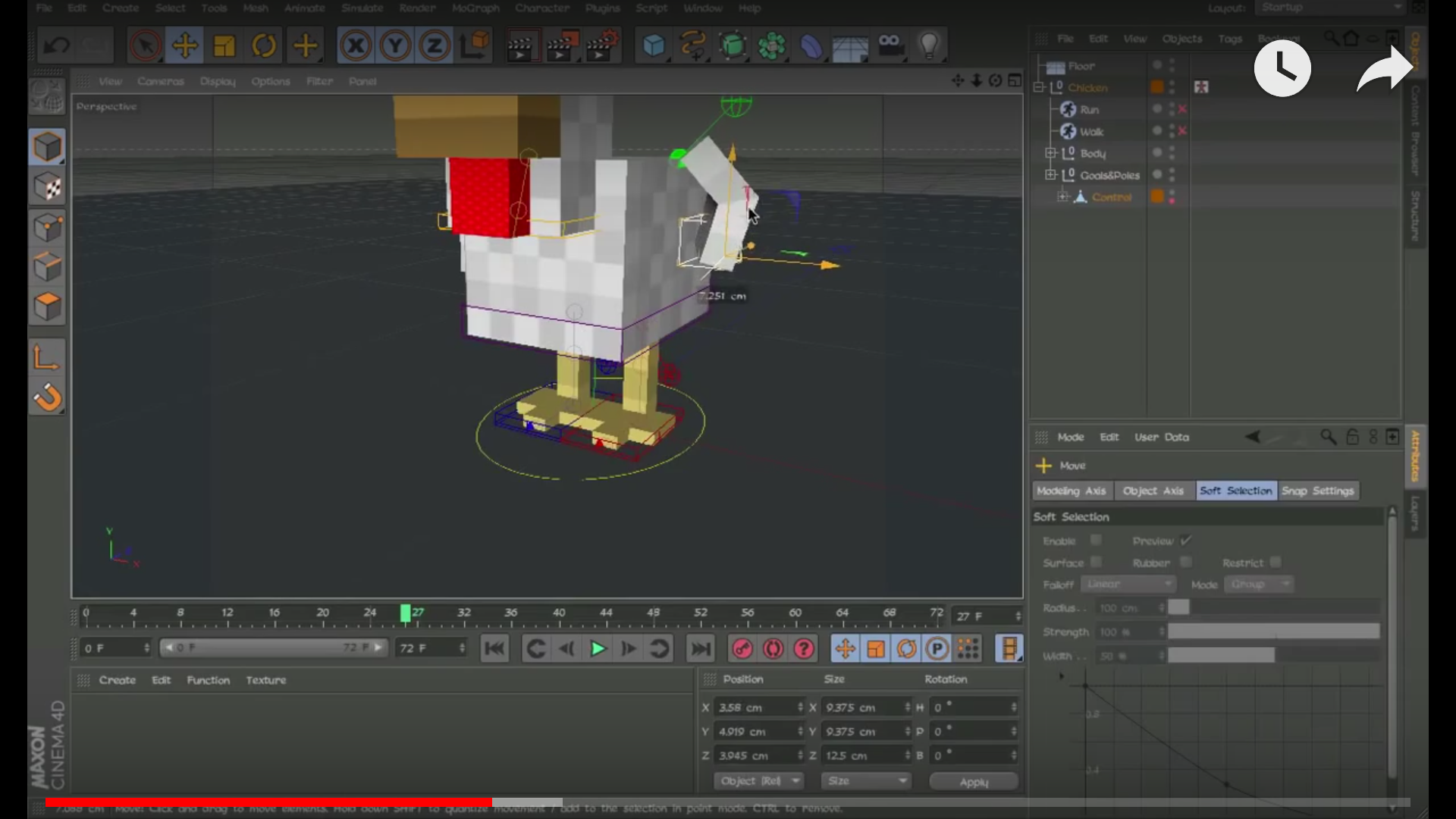Switch to Object Axis tab
Image resolution: width=1456 pixels, height=819 pixels.
pyautogui.click(x=1153, y=491)
